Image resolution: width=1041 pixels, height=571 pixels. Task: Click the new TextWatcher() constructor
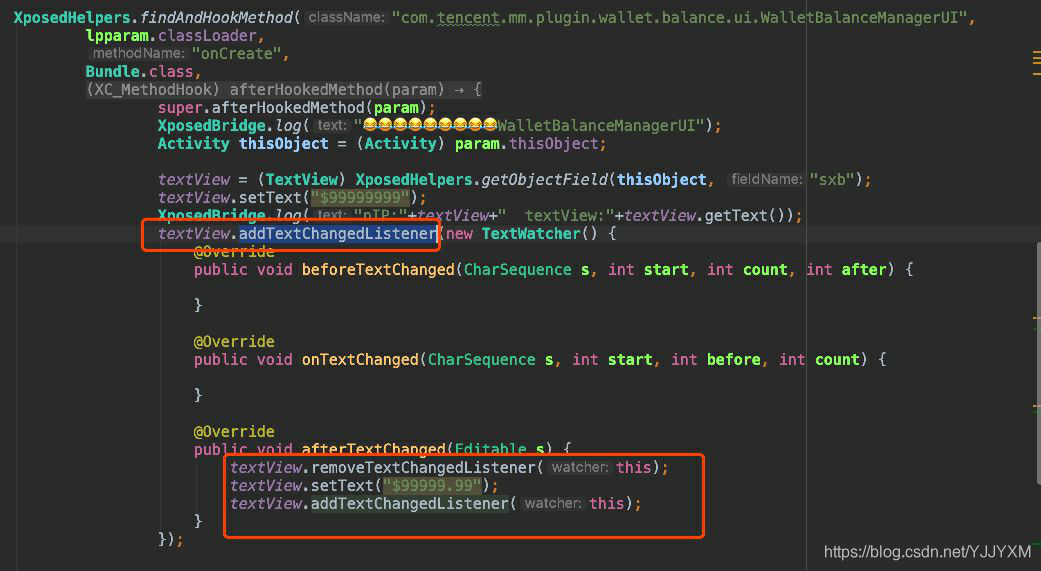coord(521,234)
